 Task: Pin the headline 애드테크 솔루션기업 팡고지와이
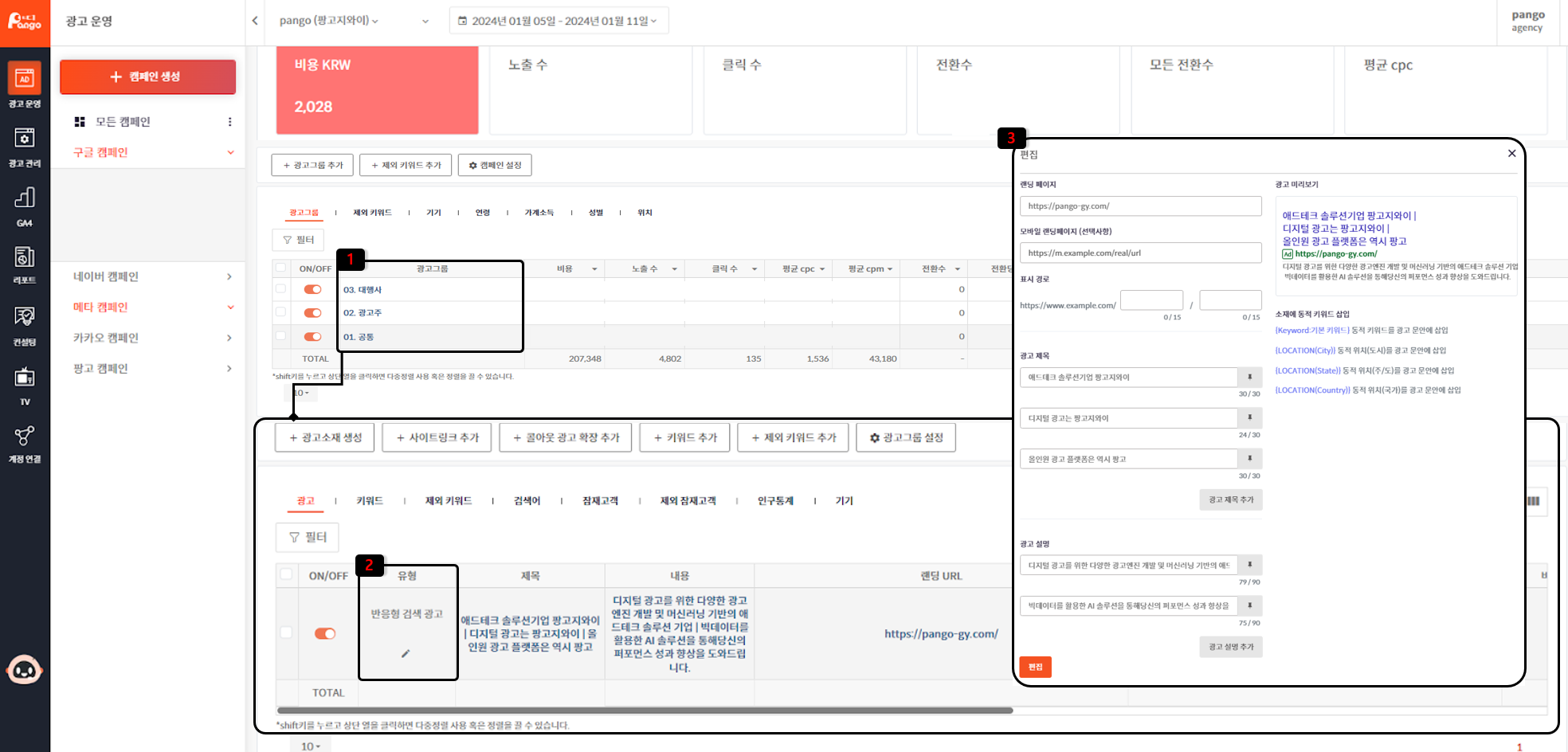[x=1249, y=377]
